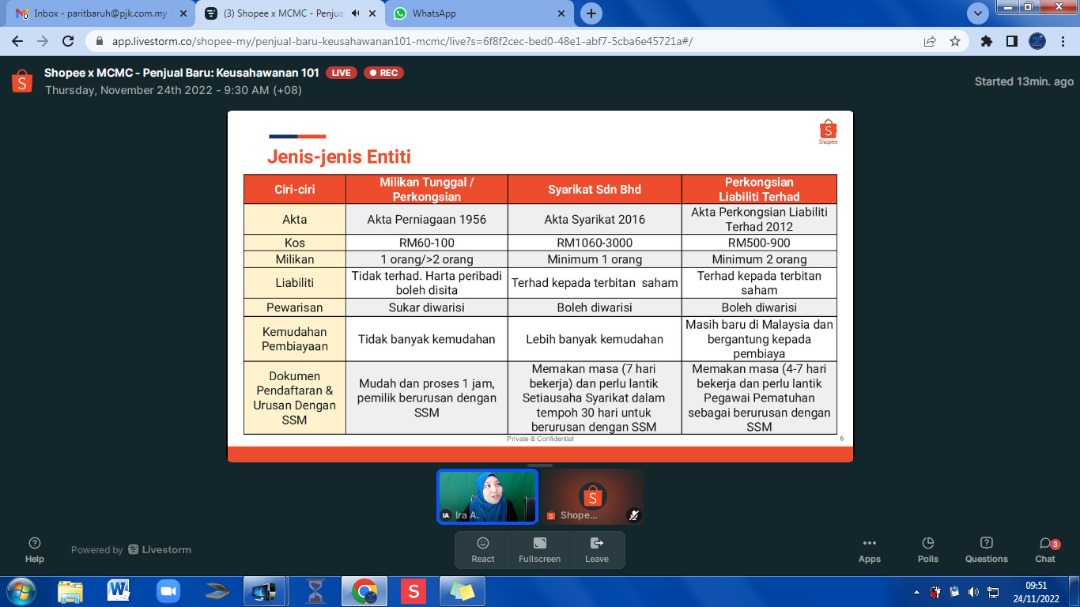Click the Powered by Livestorm link
The image size is (1080, 607).
(131, 550)
